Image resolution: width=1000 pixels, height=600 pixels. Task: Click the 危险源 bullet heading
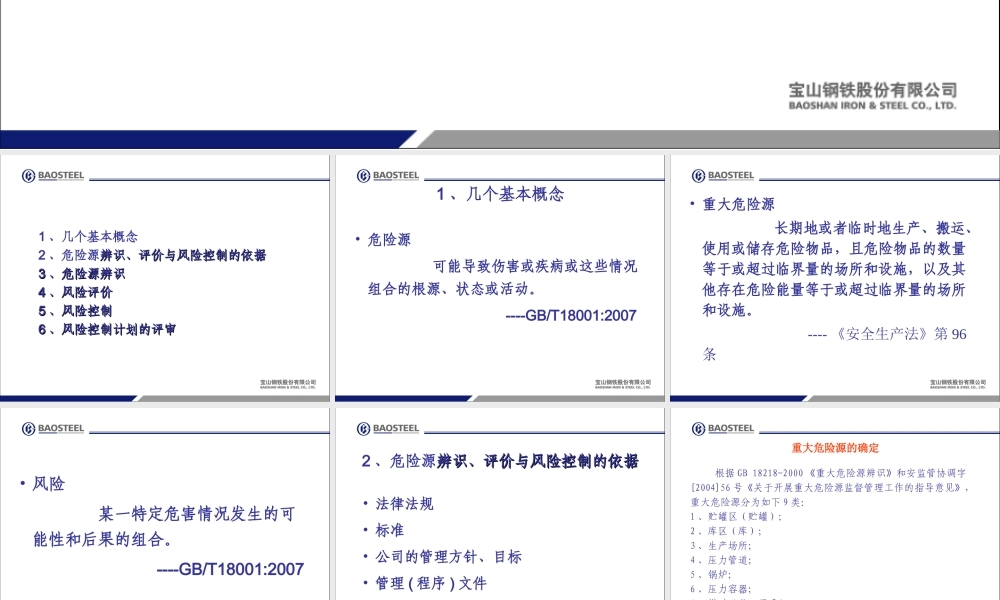pyautogui.click(x=389, y=240)
